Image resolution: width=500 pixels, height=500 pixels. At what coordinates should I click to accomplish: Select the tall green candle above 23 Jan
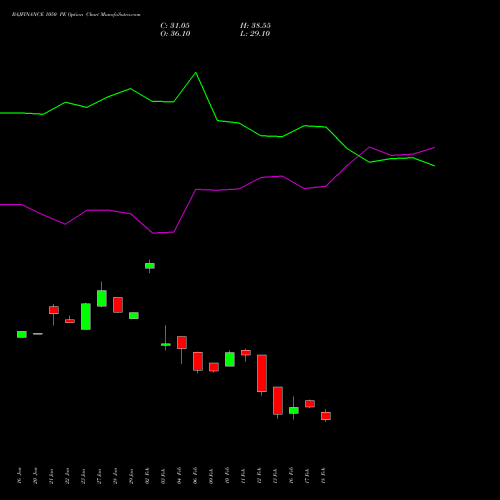pos(86,317)
